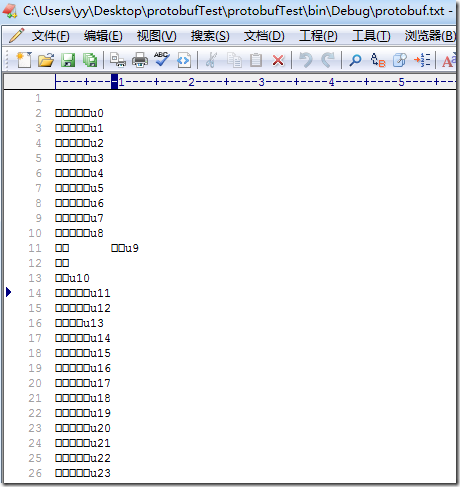The width and height of the screenshot is (460, 487).
Task: Click the text ending in u5
Action: pos(79,188)
